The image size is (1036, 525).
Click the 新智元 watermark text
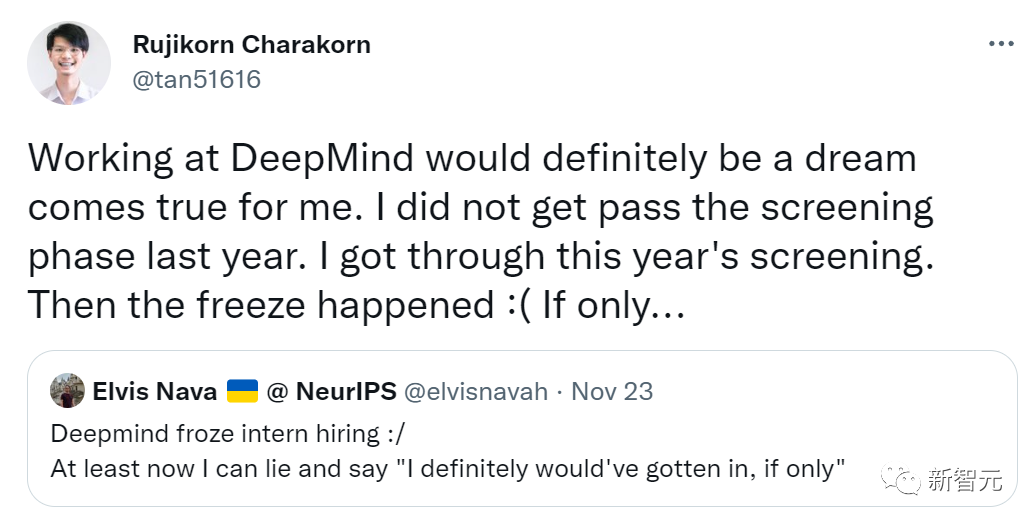coord(968,482)
